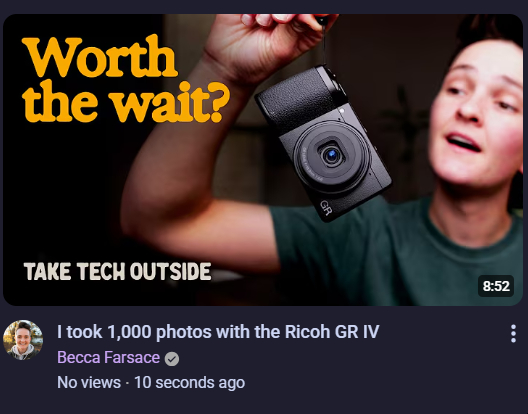Viewport: 528px width, 414px height.
Task: Click the 'Worth the wait?' thumbnail text
Action: click(125, 79)
